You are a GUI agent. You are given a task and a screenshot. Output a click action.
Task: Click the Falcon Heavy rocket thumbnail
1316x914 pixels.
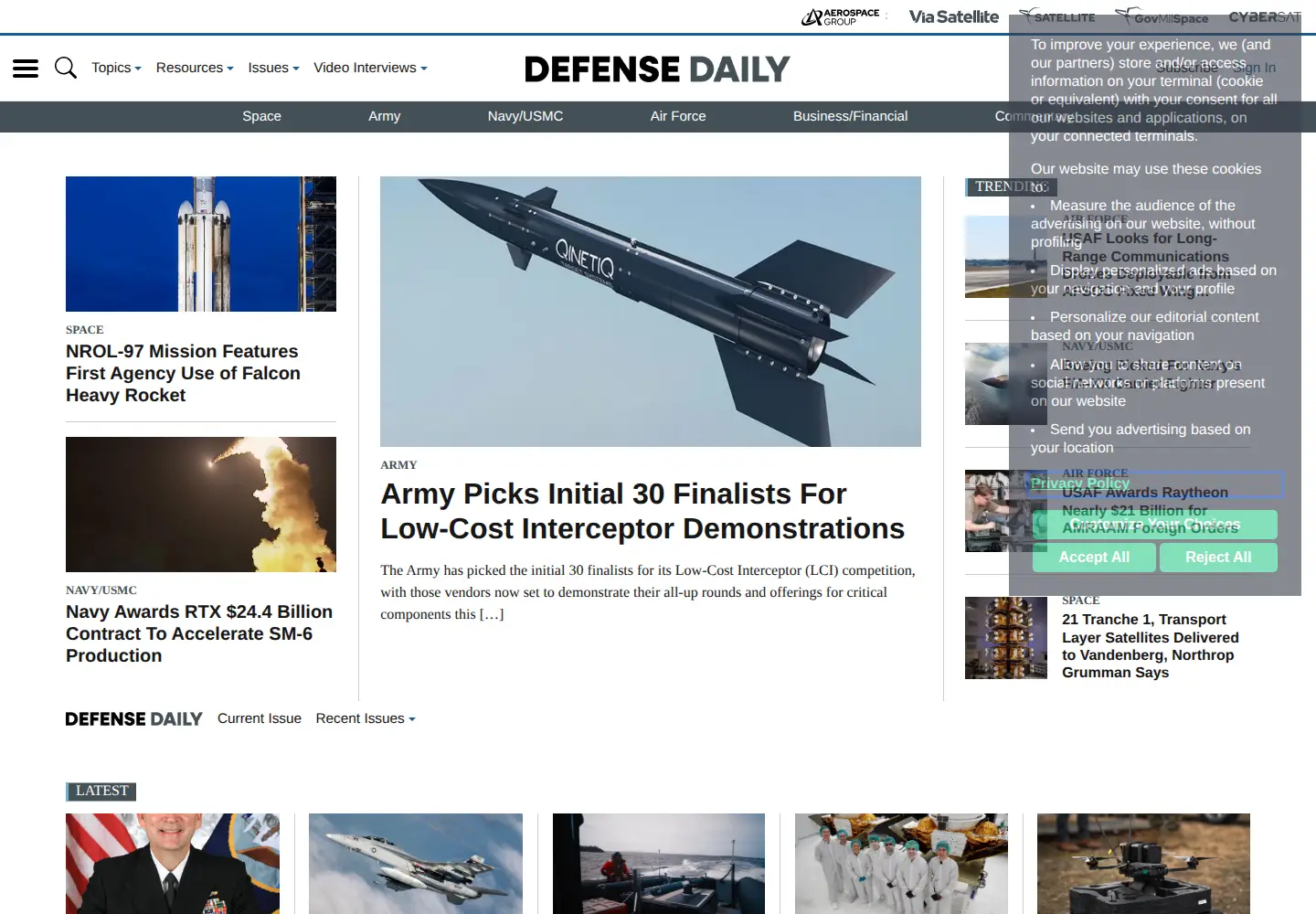[x=201, y=244]
